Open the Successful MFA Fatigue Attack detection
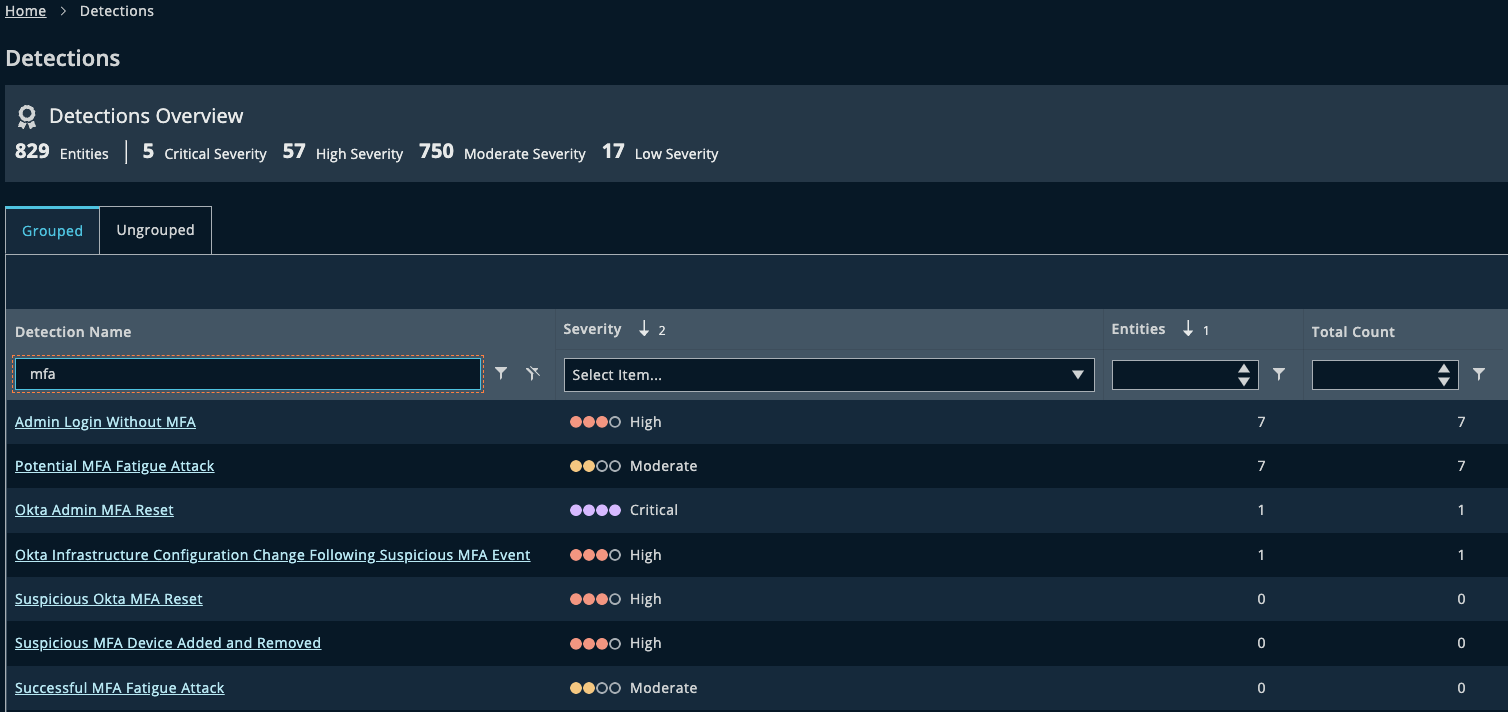 tap(119, 688)
